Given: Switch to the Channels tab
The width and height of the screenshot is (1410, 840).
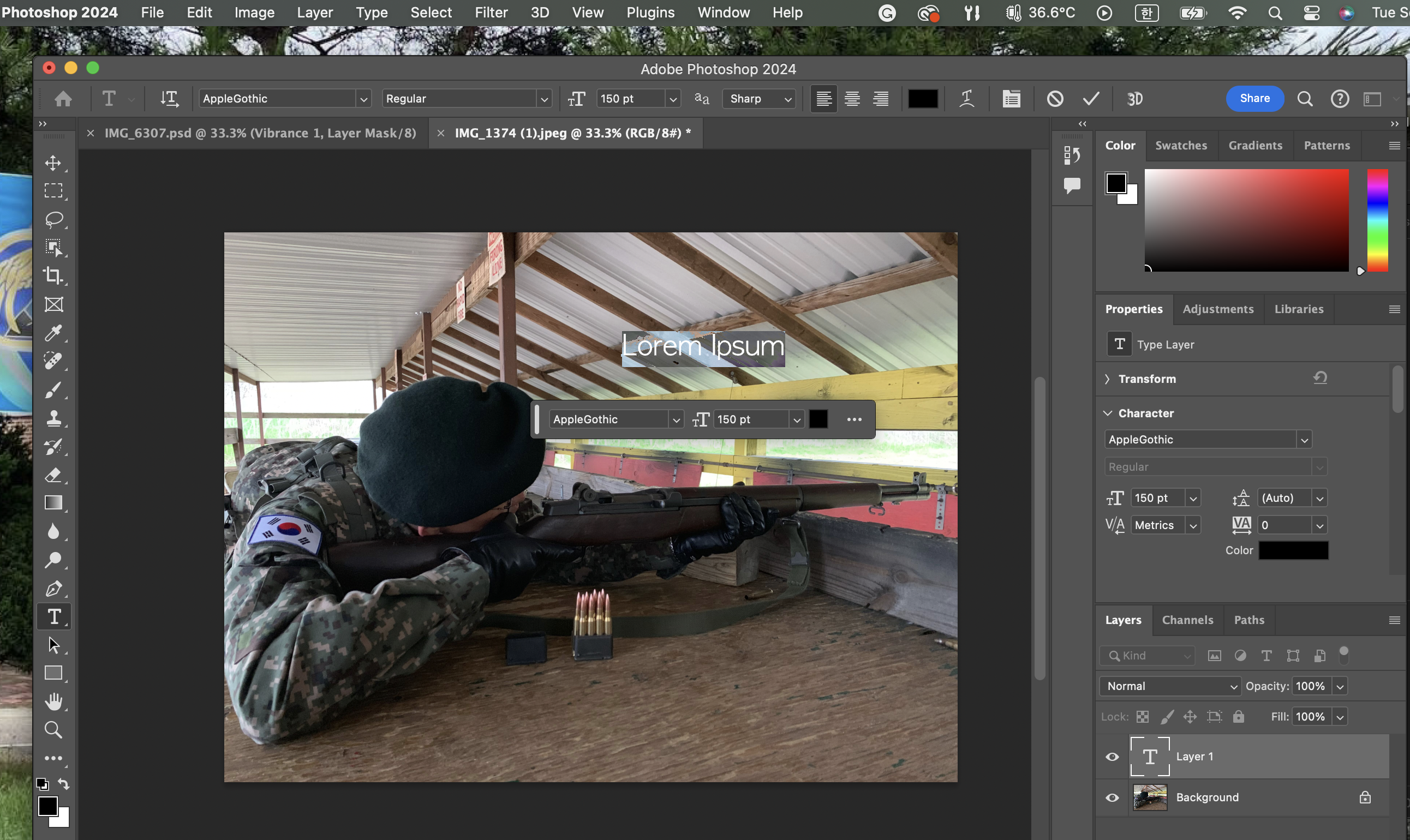Looking at the screenshot, I should pyautogui.click(x=1187, y=620).
